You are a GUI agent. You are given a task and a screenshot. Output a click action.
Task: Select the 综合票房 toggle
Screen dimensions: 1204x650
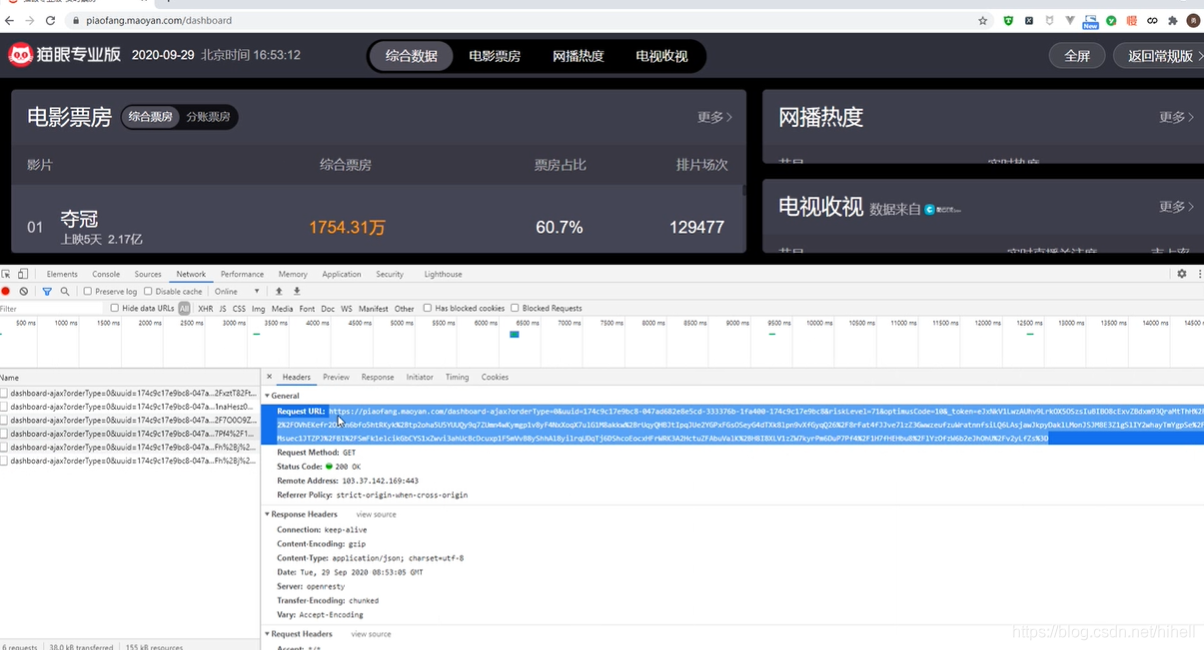151,117
